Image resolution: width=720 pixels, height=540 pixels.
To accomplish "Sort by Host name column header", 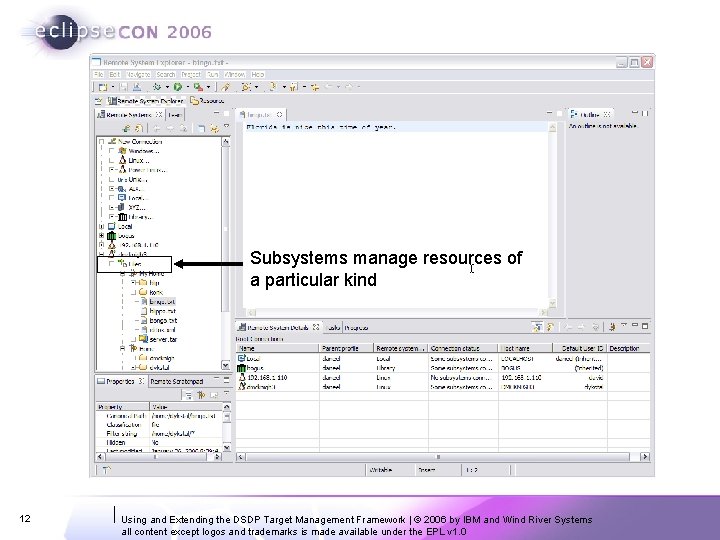I will 525,348.
